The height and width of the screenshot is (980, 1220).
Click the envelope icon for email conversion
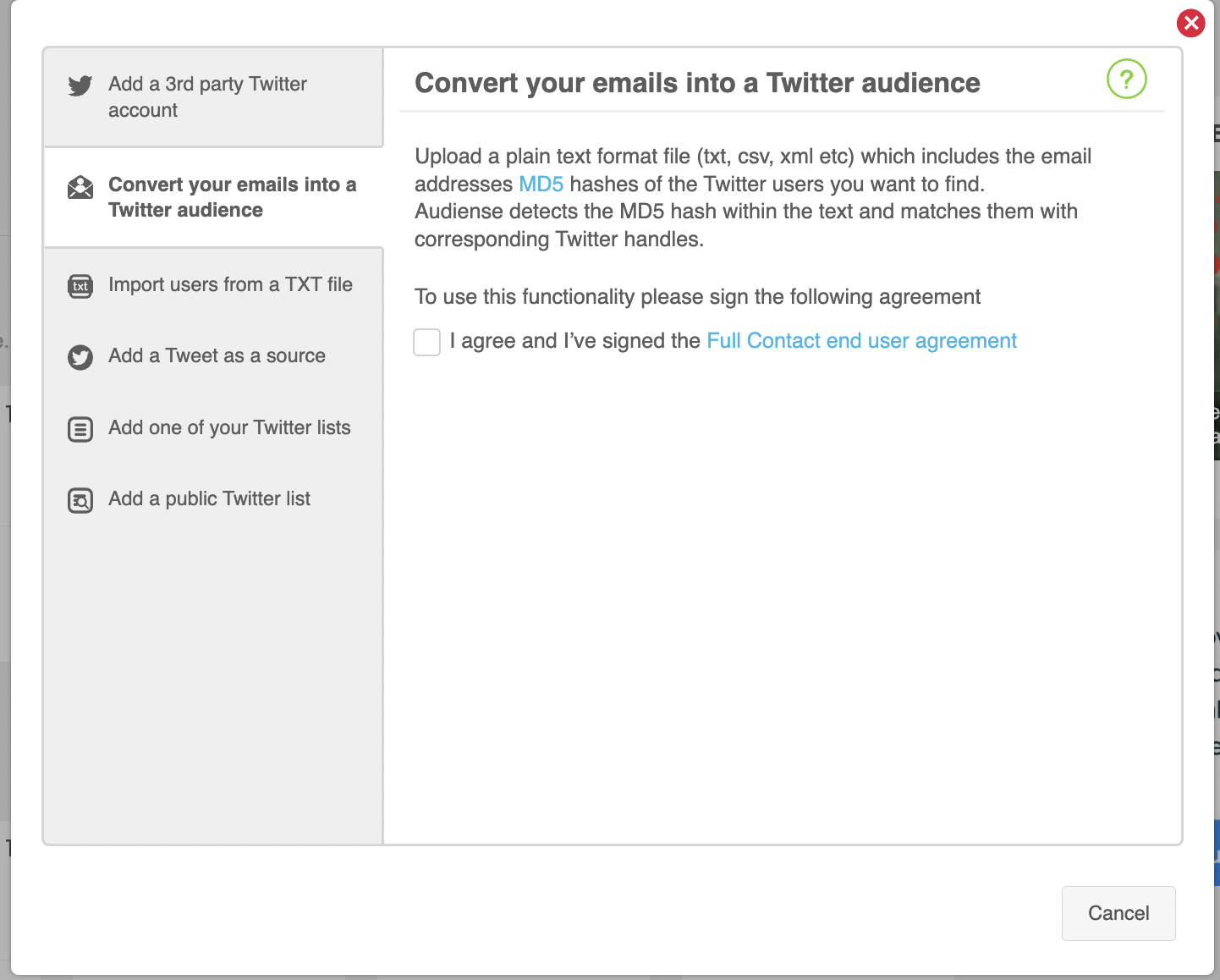(x=80, y=187)
